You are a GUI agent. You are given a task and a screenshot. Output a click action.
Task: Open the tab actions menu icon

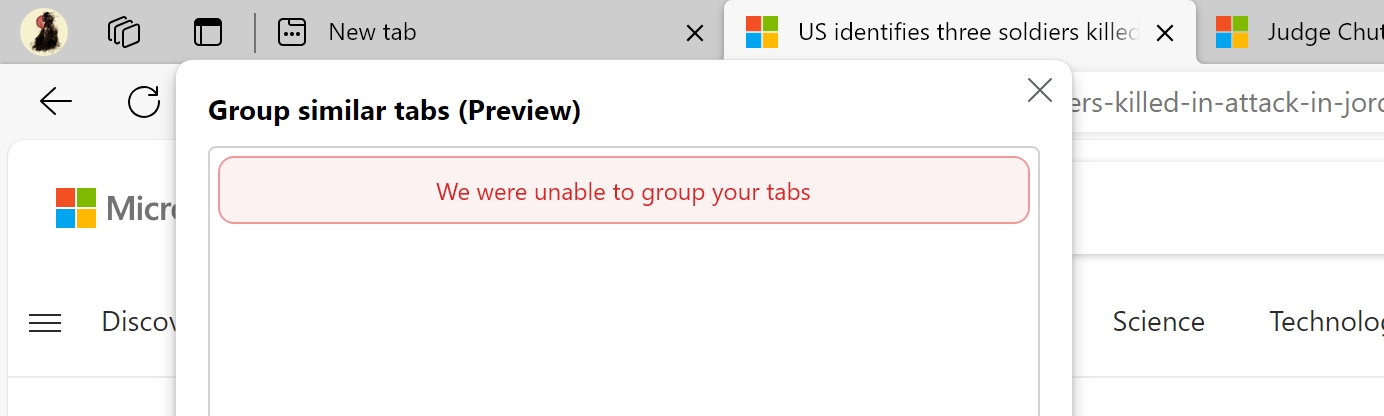(208, 32)
